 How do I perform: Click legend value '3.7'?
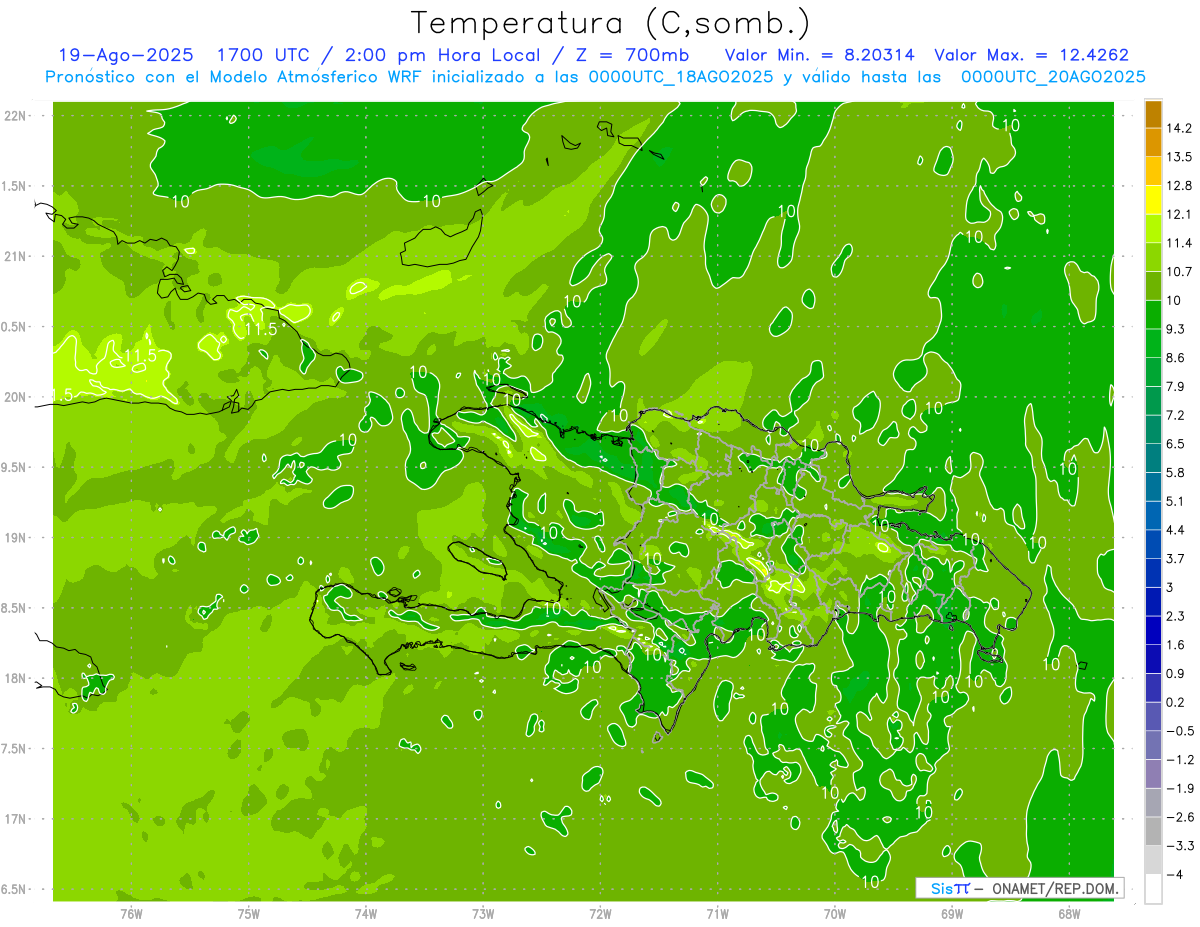tap(1176, 559)
